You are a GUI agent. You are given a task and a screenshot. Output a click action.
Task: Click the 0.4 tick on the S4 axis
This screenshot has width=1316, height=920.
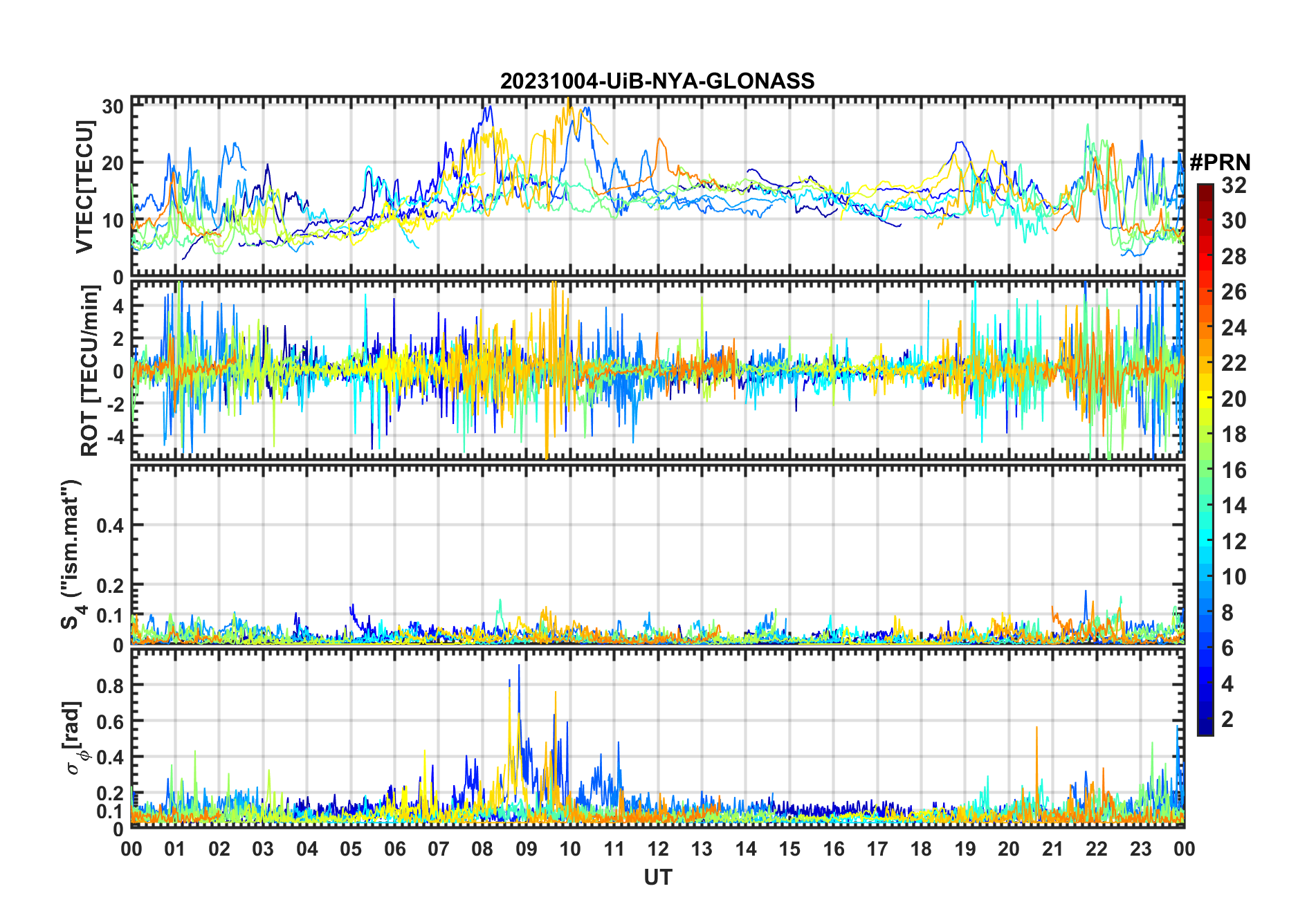point(111,525)
